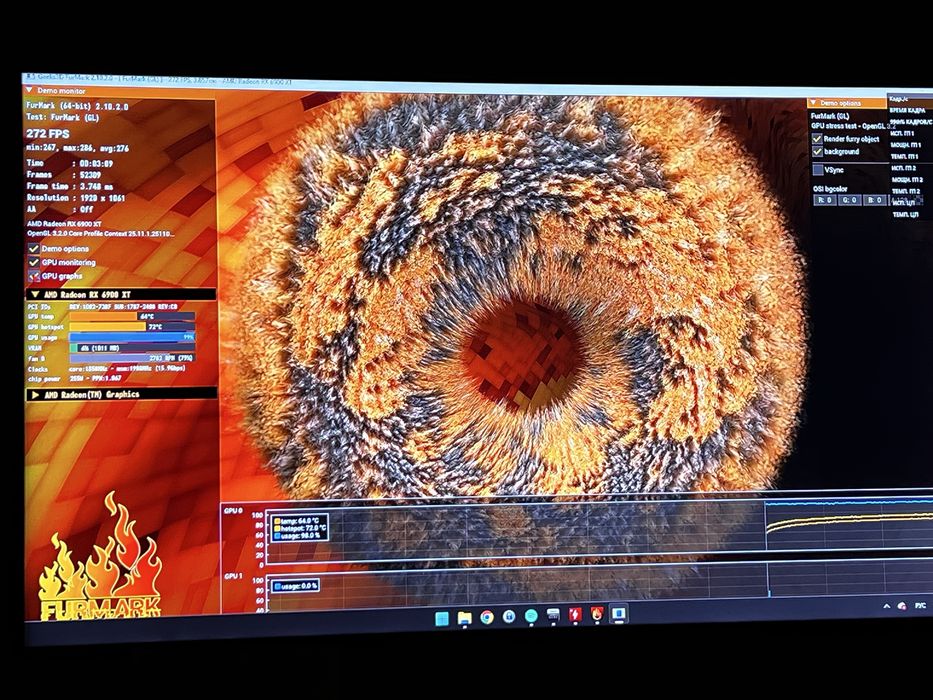Show hidden system tray icons
Viewport: 933px width, 700px height.
(887, 606)
